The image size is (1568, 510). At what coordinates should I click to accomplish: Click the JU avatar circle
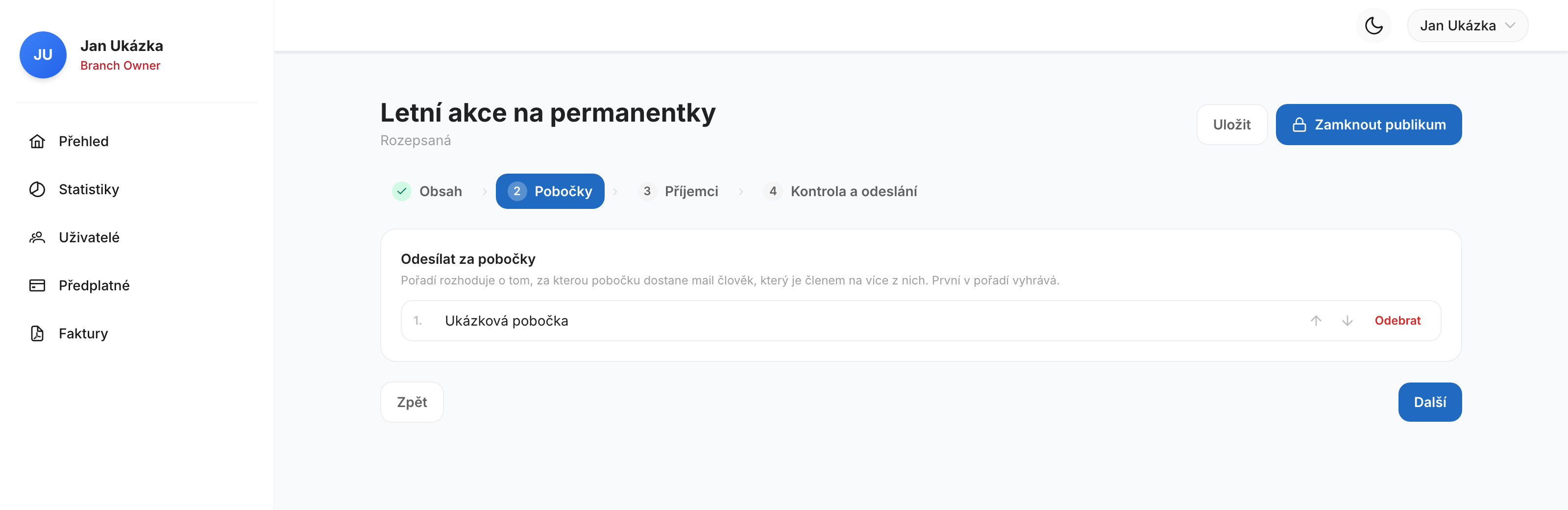[43, 55]
